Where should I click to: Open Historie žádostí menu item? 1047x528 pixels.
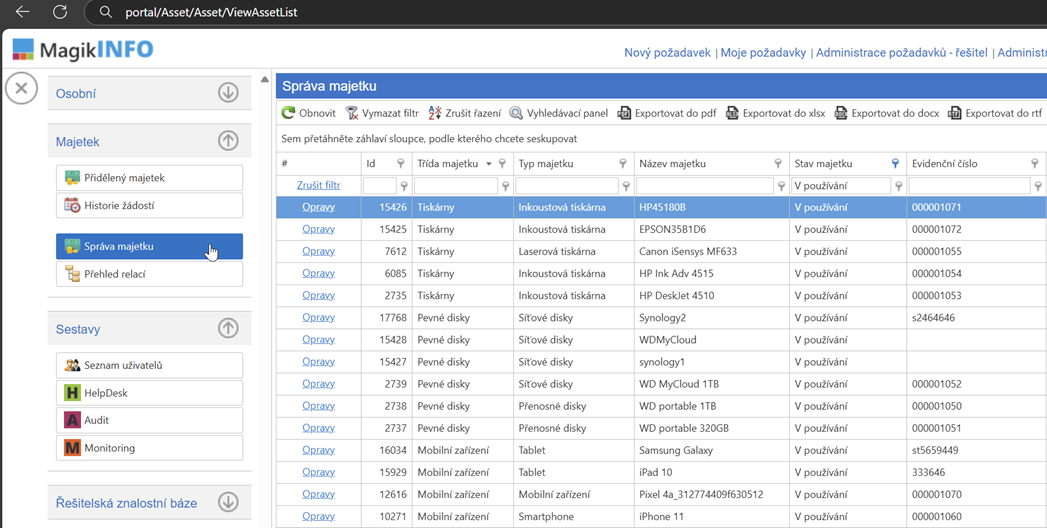click(150, 206)
